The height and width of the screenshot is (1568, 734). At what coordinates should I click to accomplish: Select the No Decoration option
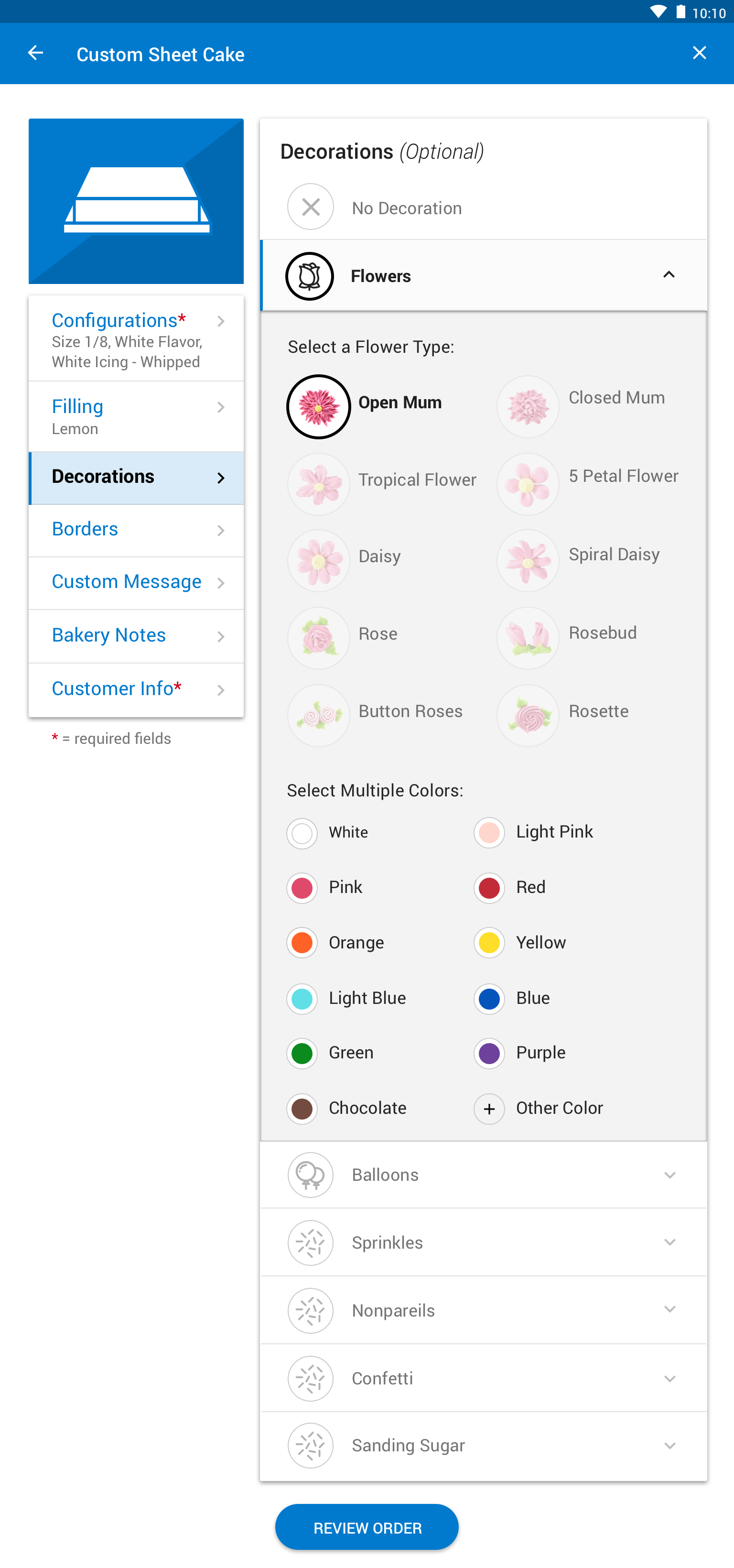483,207
